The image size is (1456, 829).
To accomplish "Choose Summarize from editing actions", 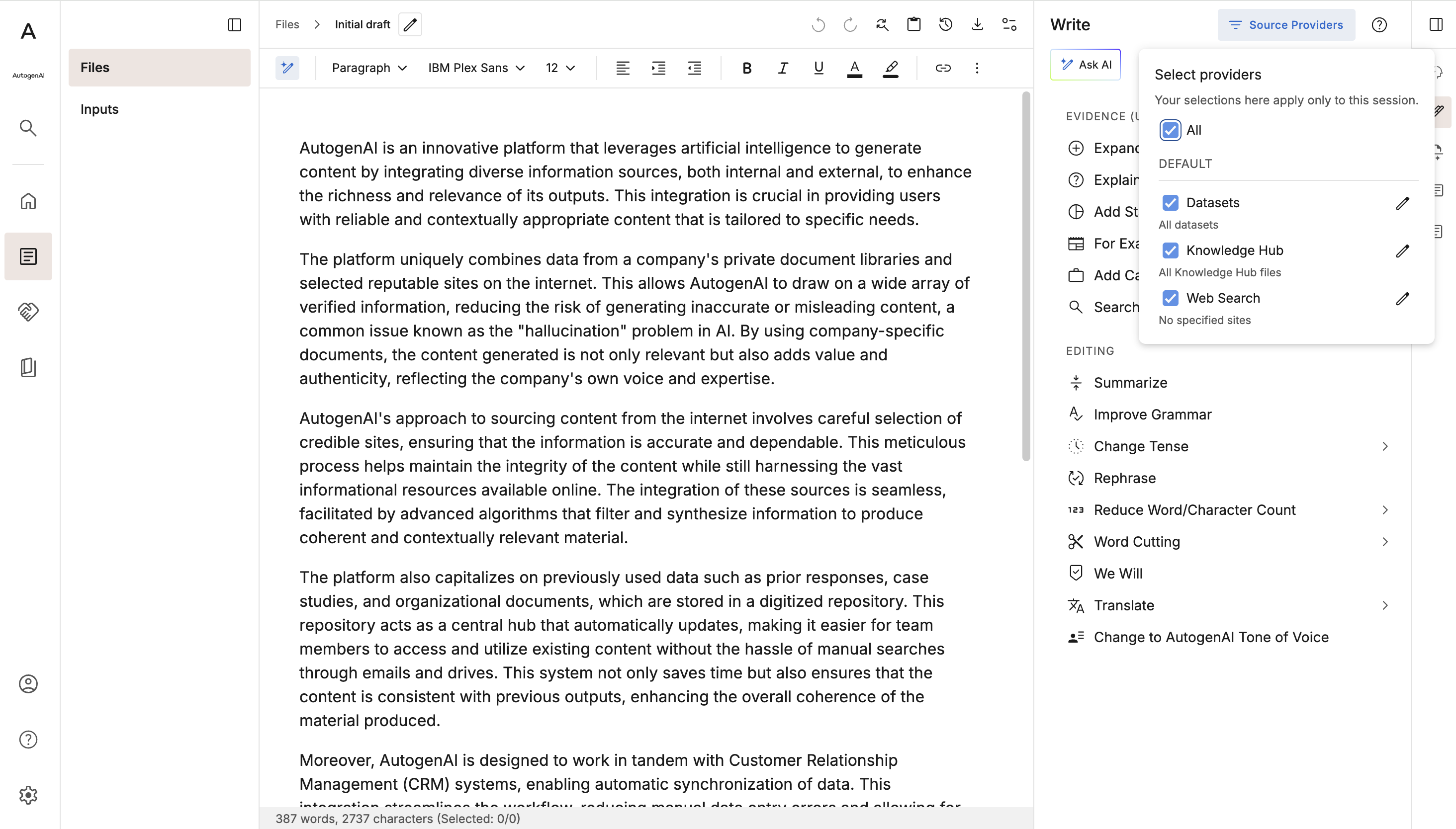I will coord(1130,383).
